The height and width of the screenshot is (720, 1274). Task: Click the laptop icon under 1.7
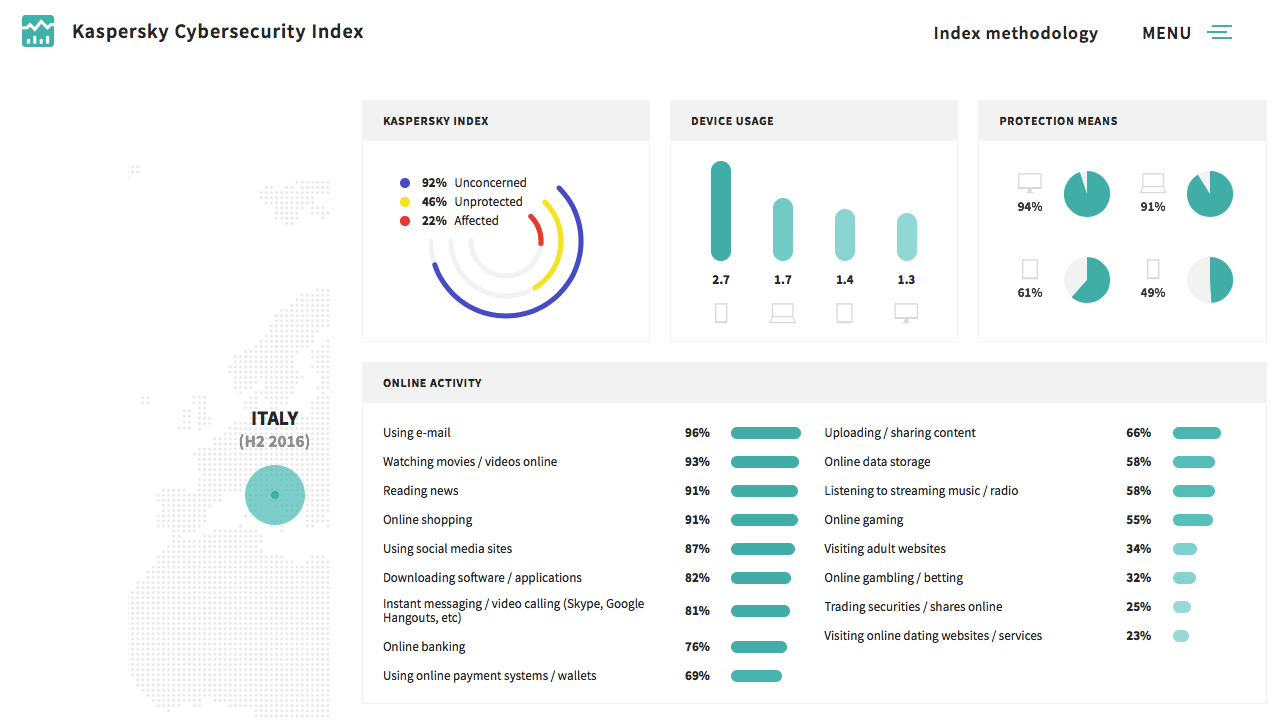783,314
